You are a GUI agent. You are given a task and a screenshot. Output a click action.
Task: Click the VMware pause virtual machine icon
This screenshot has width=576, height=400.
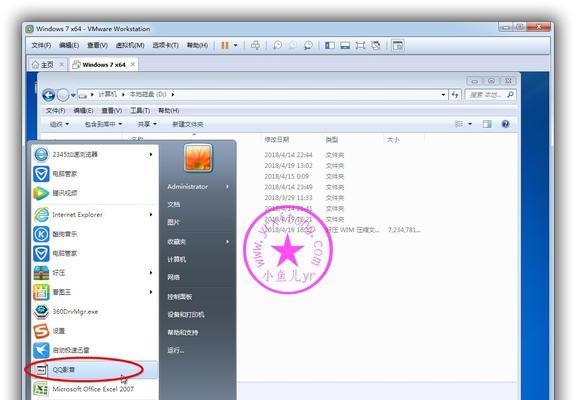point(224,45)
